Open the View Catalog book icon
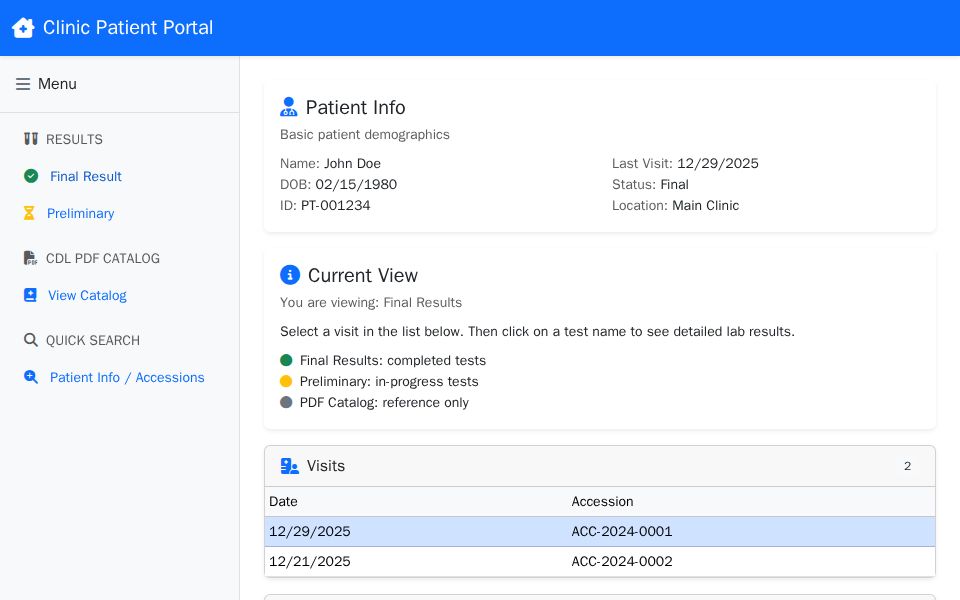This screenshot has width=960, height=600. point(31,295)
